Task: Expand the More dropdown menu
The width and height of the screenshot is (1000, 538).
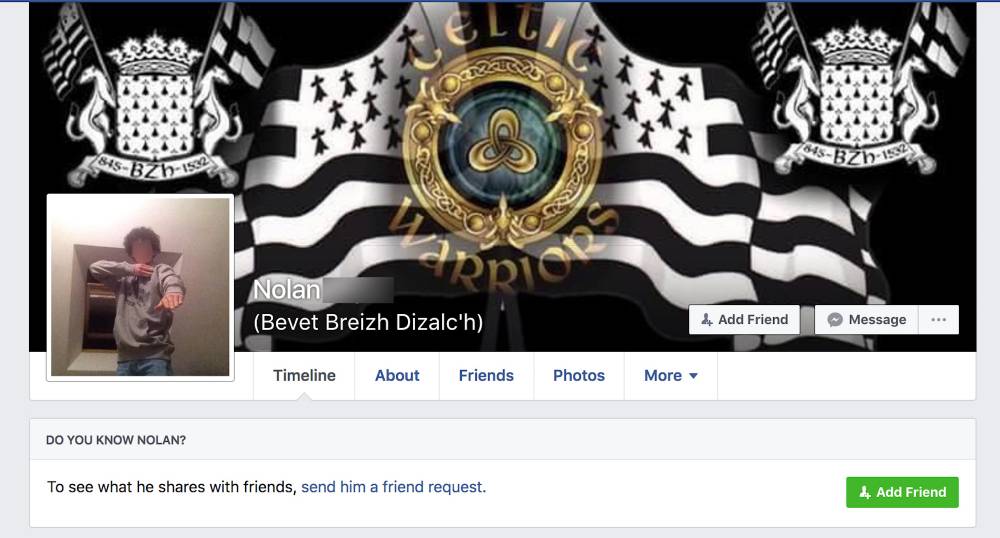Action: coord(670,375)
